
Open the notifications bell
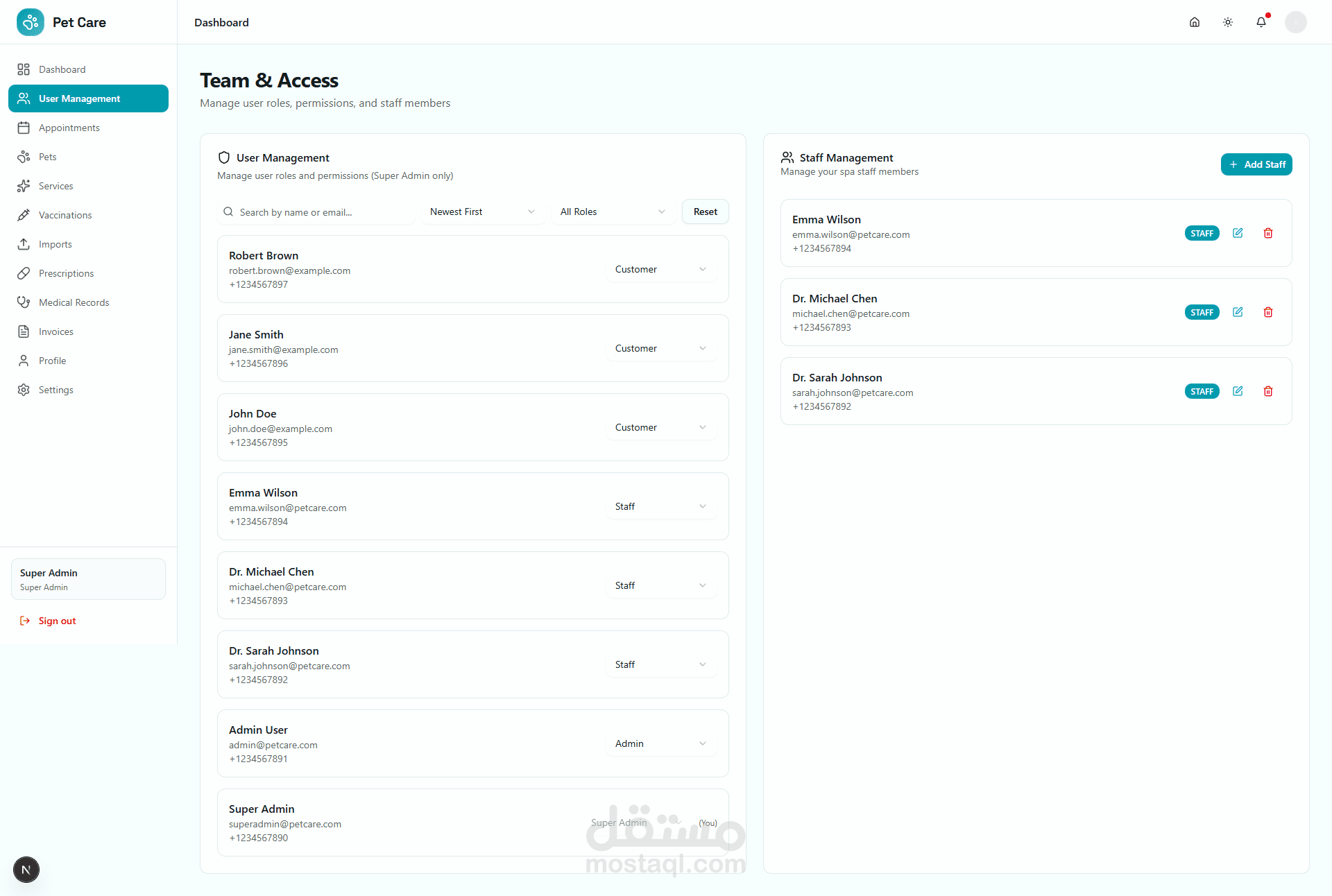[1261, 22]
